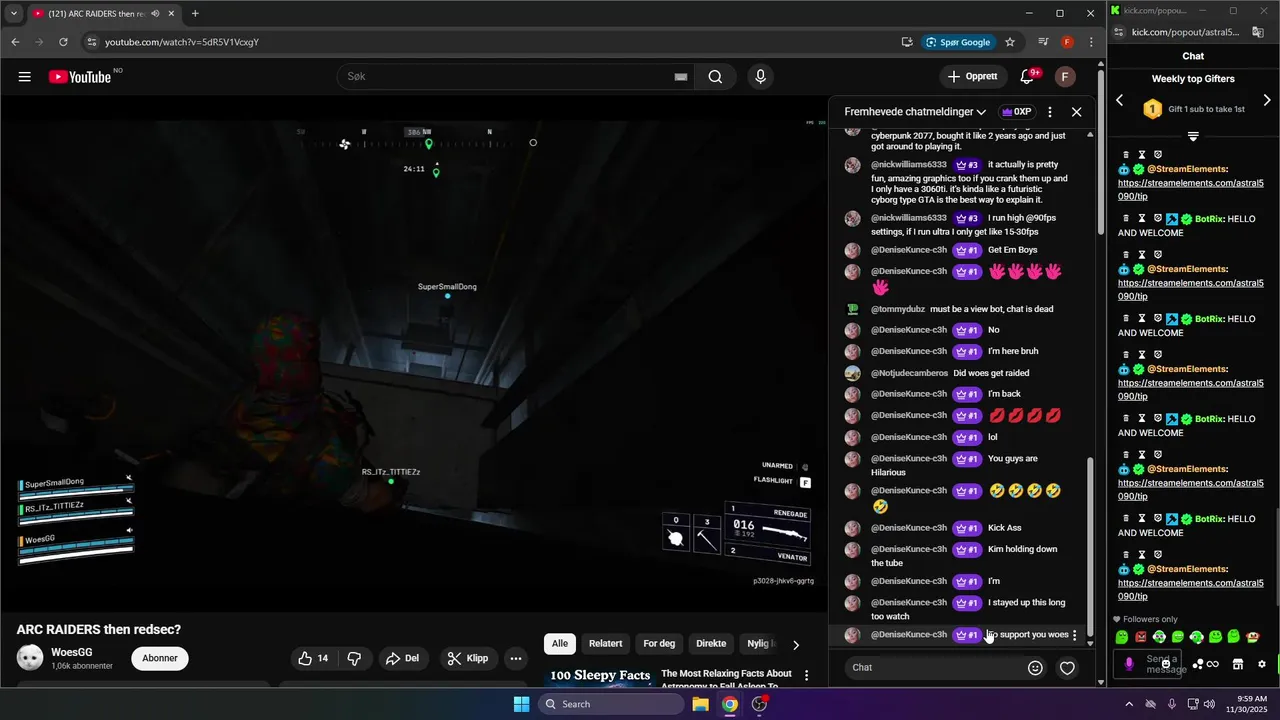The width and height of the screenshot is (1280, 720).
Task: Select the Direkte filter chip
Action: click(711, 644)
